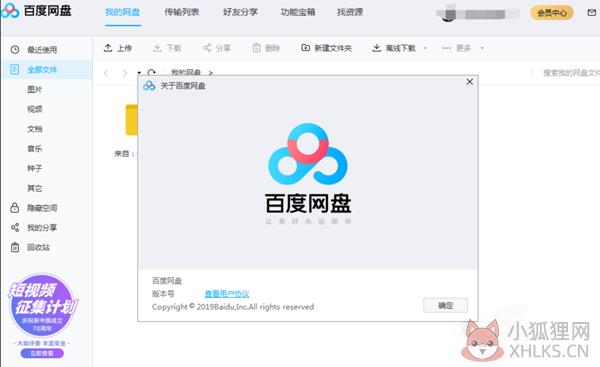
Task: Select 视频 category in sidebar
Action: tap(34, 109)
